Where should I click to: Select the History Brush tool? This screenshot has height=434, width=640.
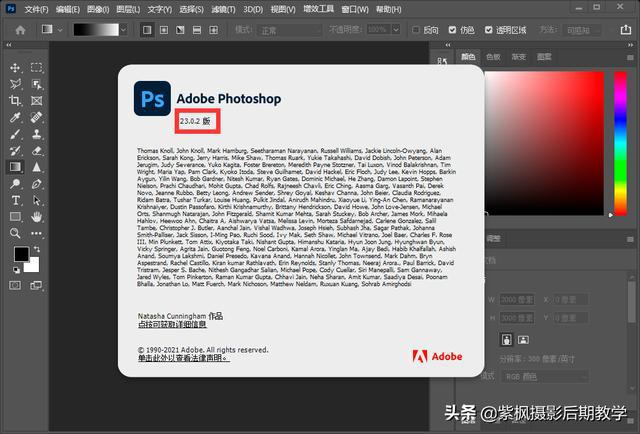point(15,151)
